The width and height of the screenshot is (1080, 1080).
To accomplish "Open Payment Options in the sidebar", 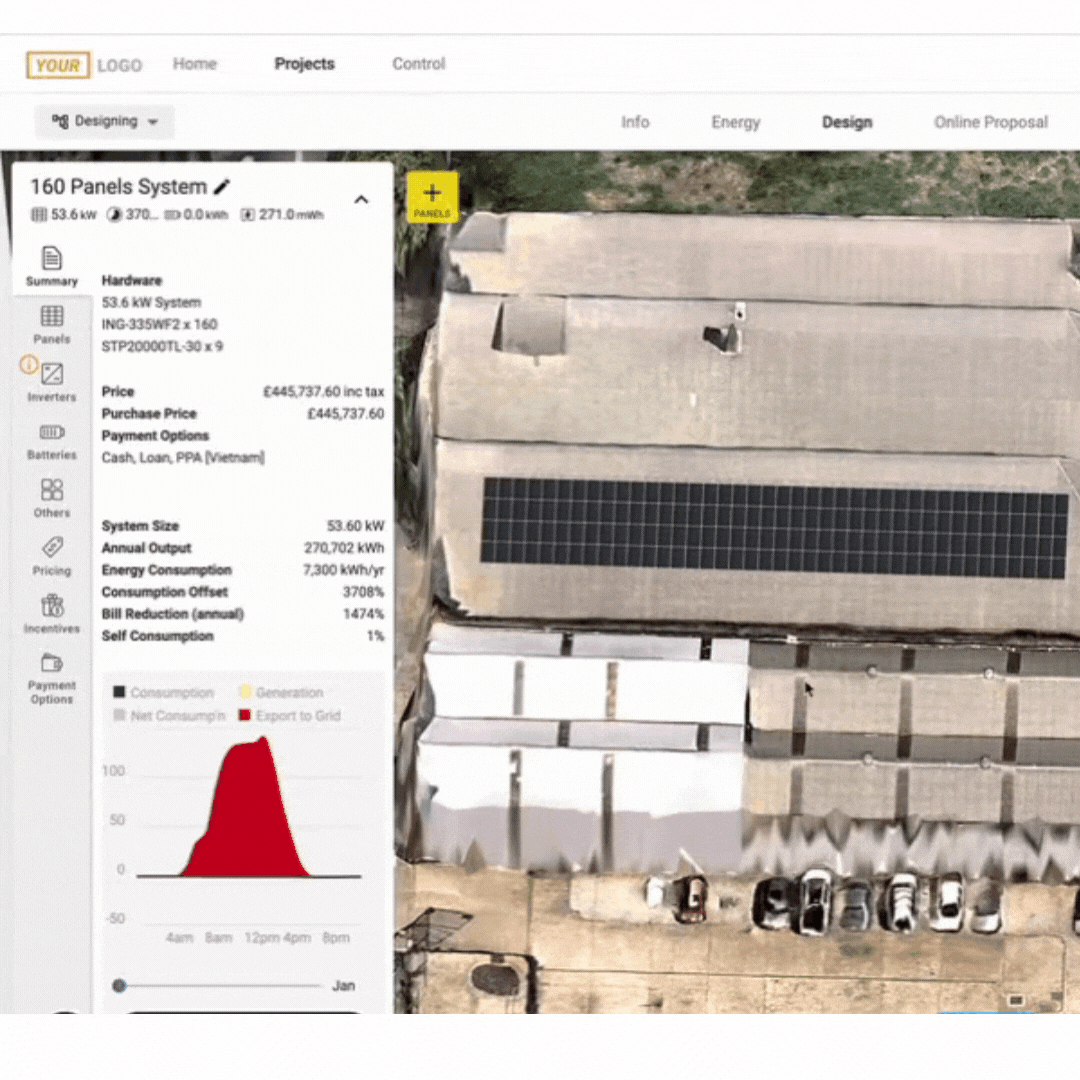I will [x=52, y=678].
